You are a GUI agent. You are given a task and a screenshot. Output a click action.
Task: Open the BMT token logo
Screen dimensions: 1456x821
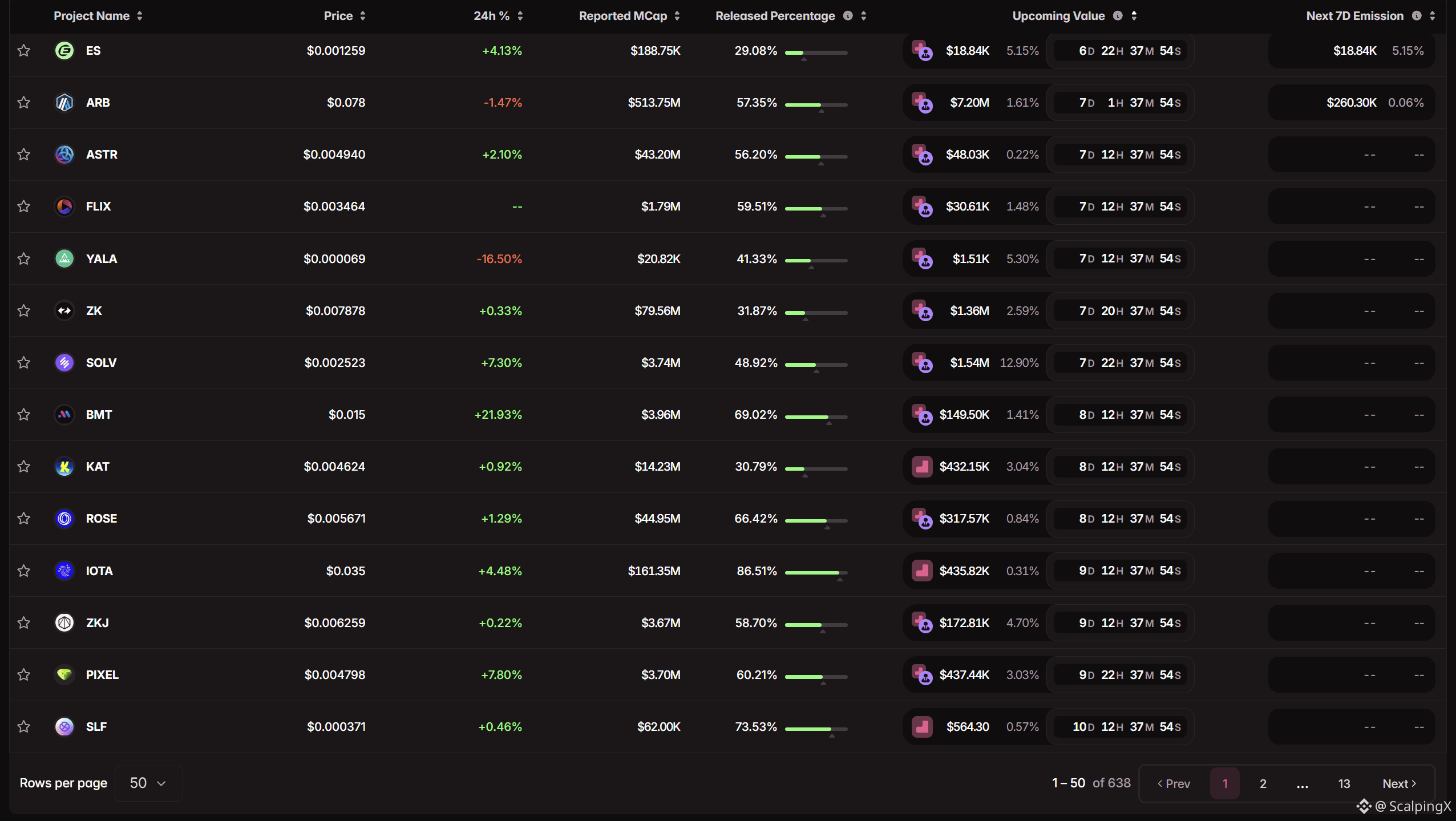point(64,415)
